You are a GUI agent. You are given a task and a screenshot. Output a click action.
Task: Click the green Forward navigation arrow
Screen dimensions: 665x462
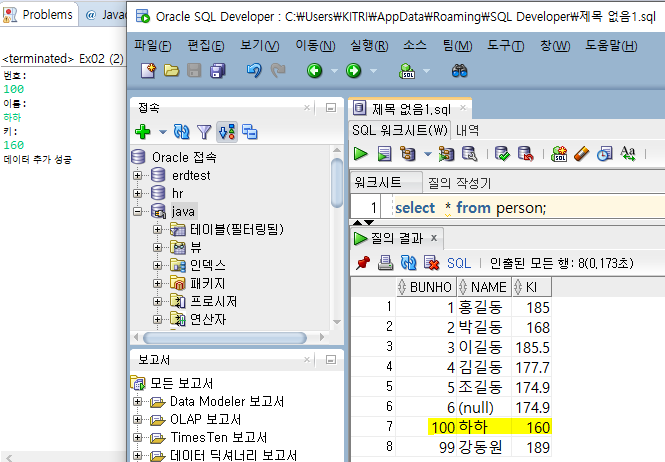(x=353, y=70)
